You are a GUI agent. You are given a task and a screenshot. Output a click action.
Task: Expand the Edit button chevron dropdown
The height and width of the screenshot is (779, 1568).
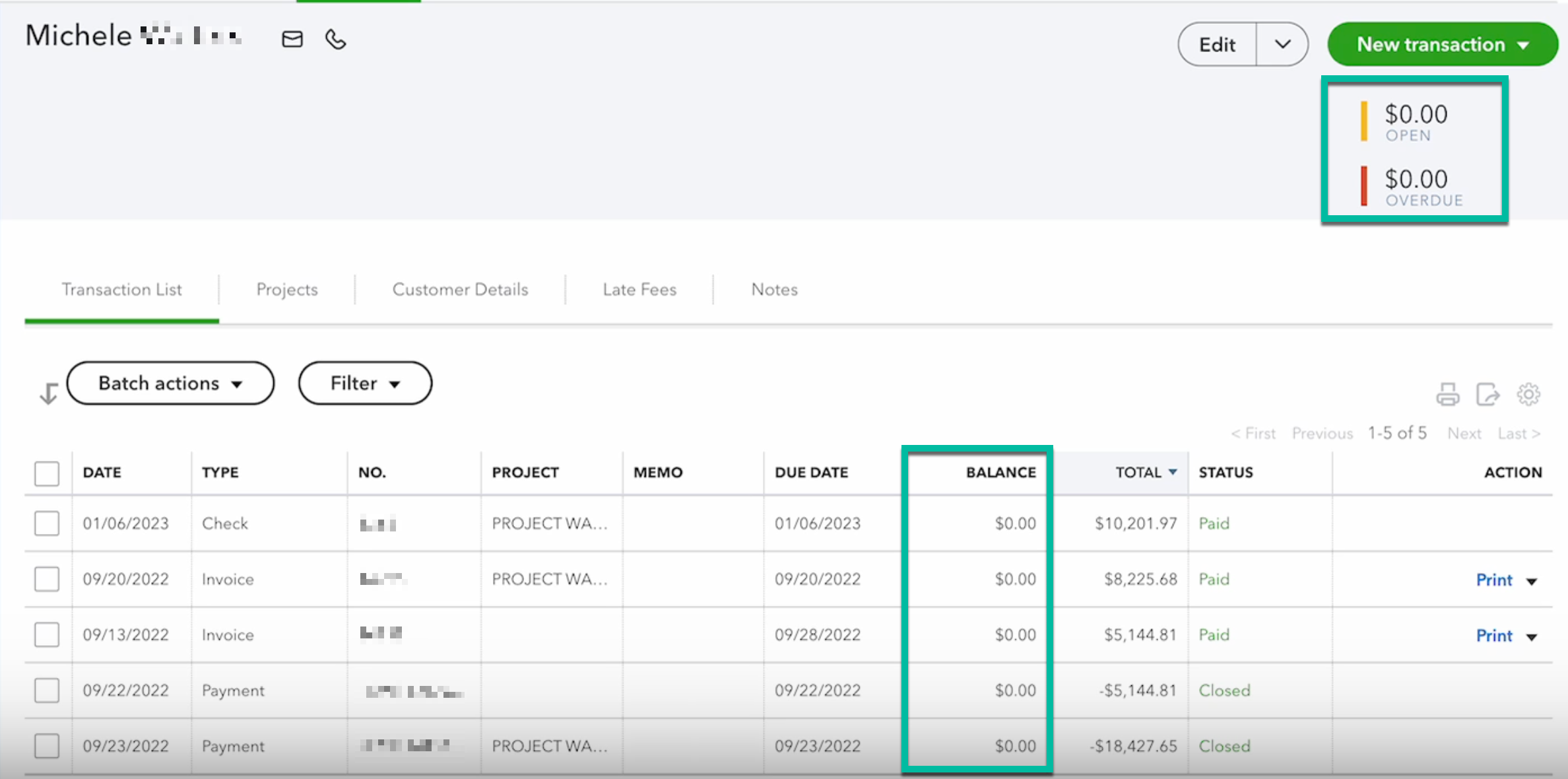coord(1282,44)
